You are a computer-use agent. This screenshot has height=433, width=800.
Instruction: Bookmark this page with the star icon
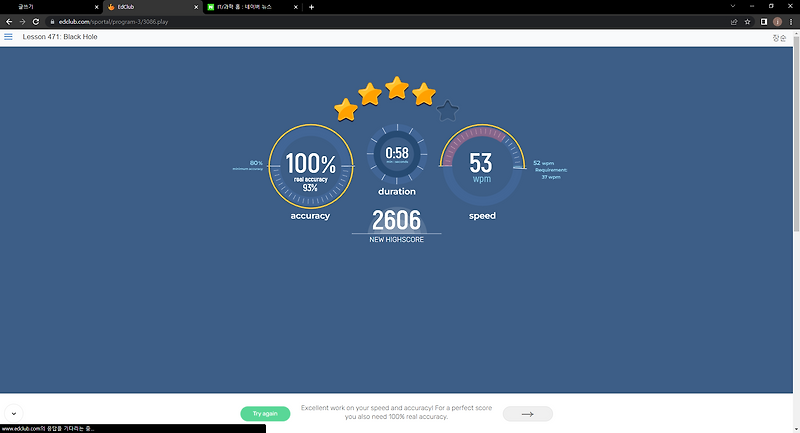(747, 22)
